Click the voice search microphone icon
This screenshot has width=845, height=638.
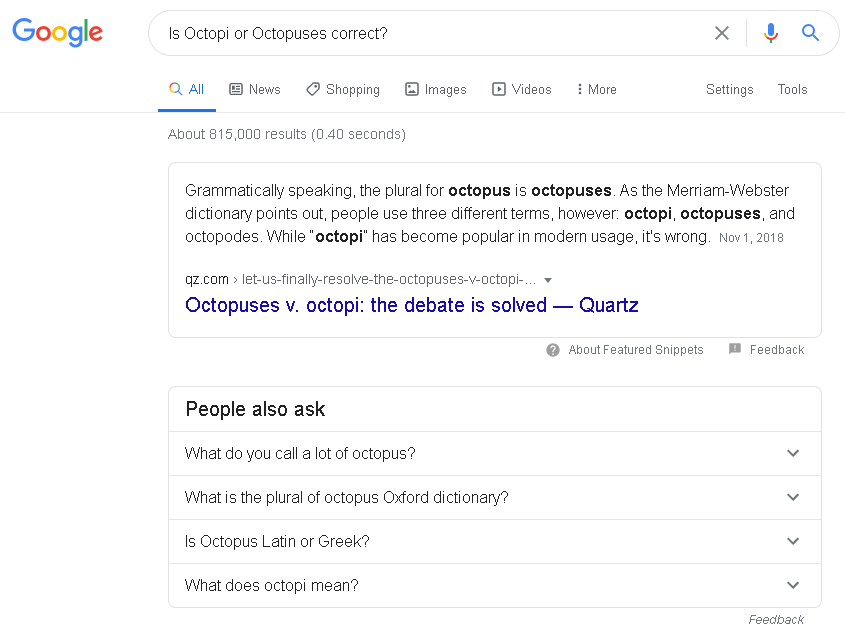click(x=770, y=32)
